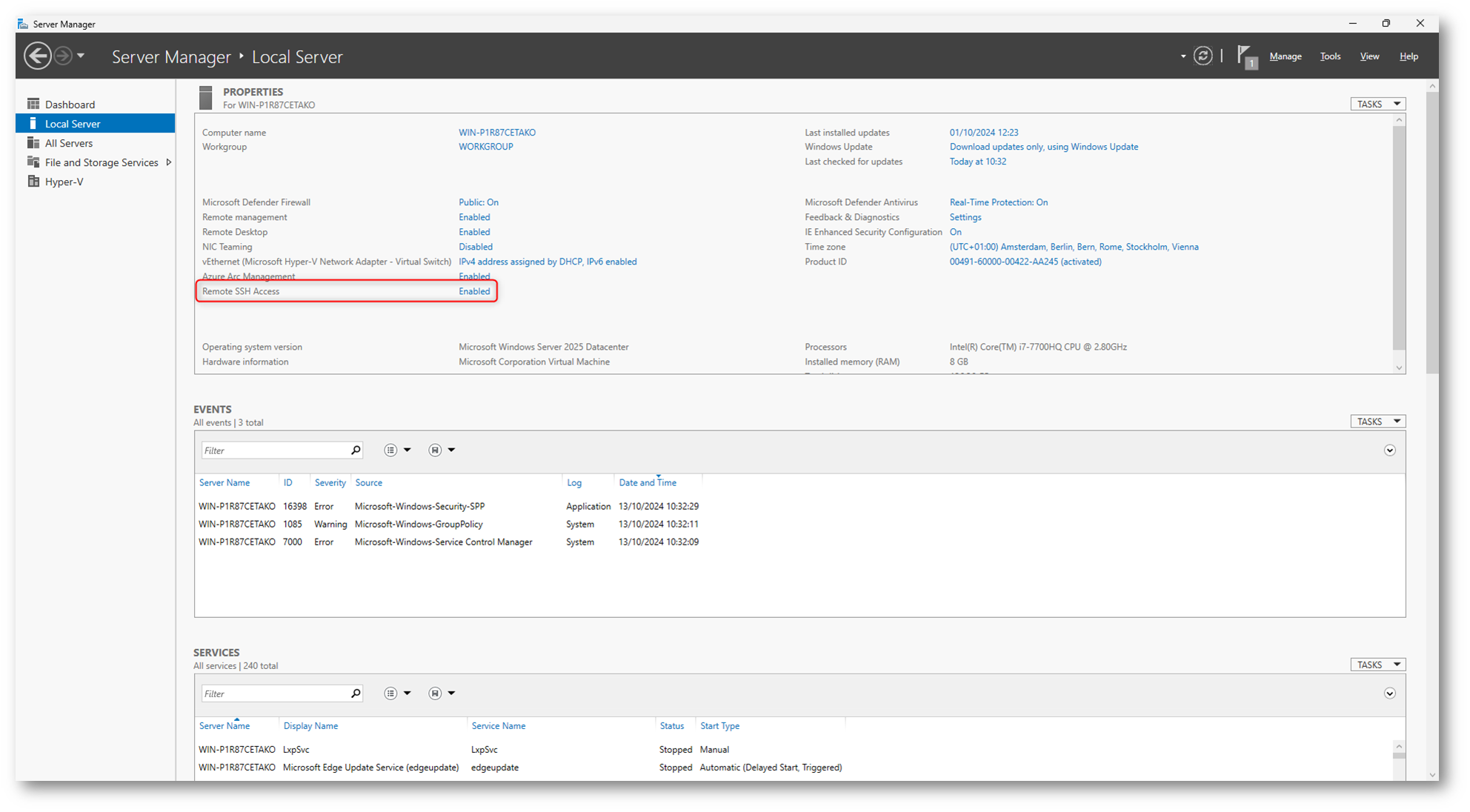Screen dimensions: 1470x812
Task: Select All Servers in the sidebar
Action: coord(69,143)
